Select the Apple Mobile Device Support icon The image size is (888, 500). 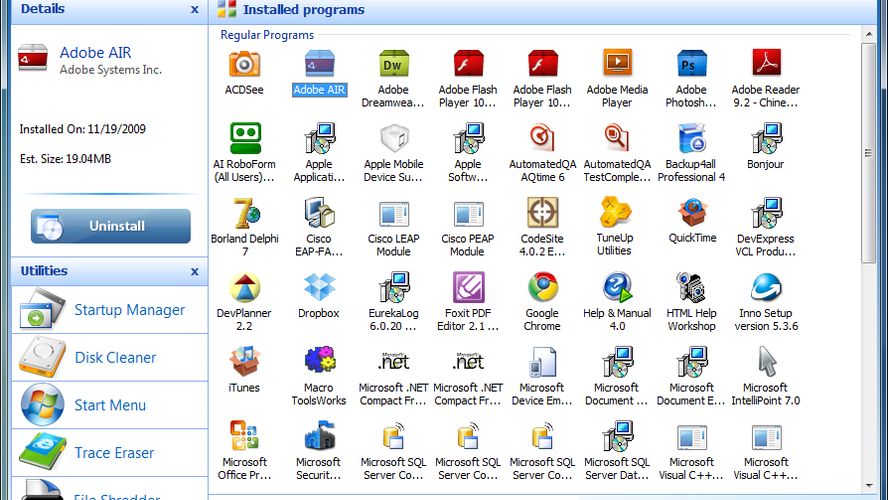(x=394, y=138)
